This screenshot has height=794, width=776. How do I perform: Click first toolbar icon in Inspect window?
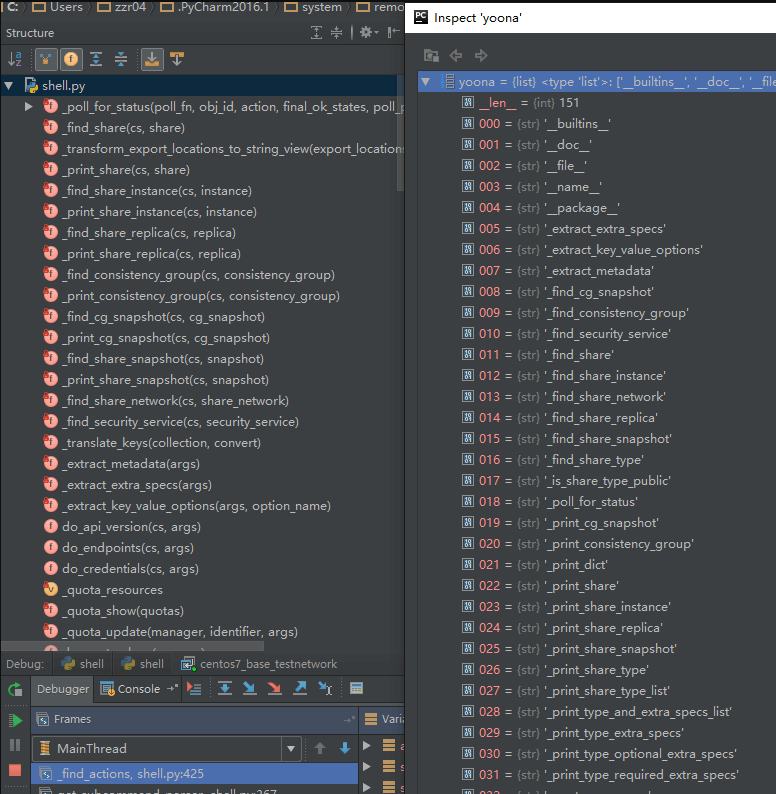click(431, 55)
